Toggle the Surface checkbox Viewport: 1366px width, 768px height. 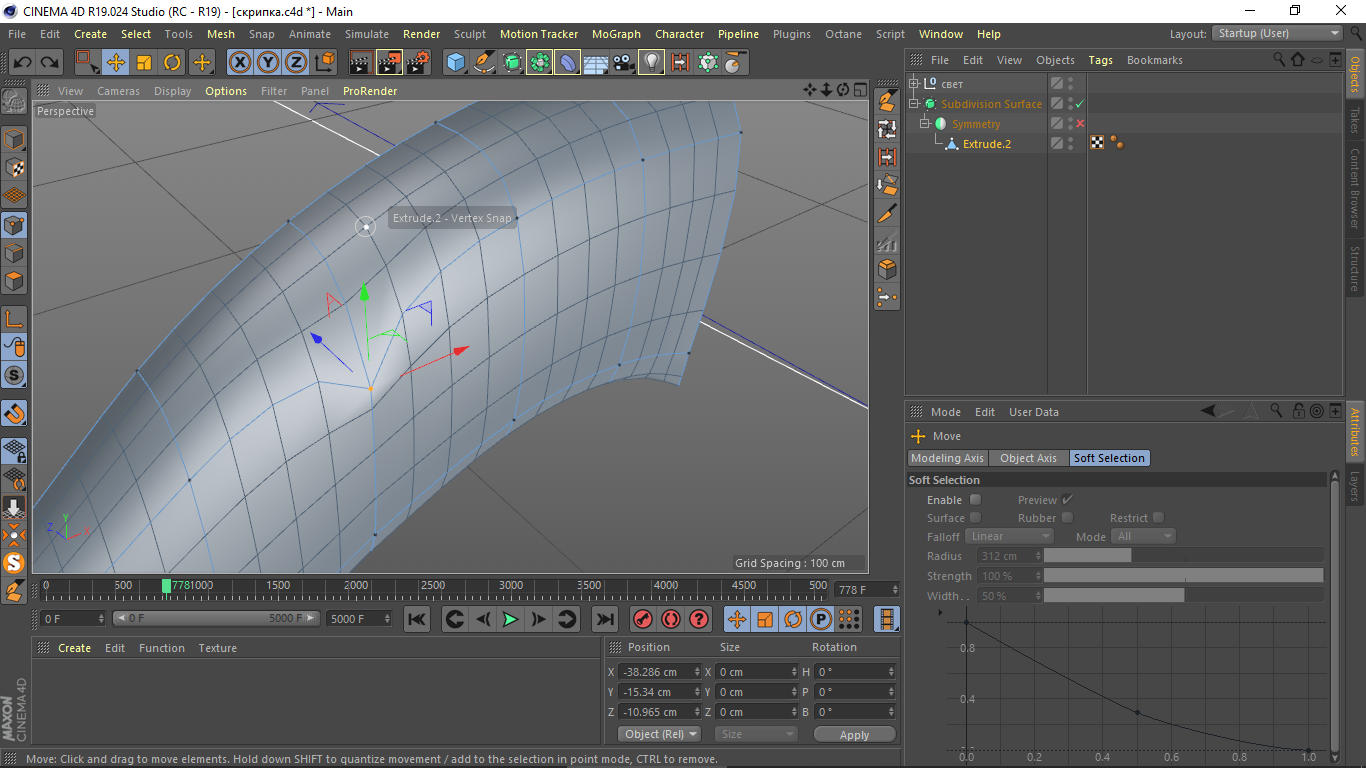(976, 517)
